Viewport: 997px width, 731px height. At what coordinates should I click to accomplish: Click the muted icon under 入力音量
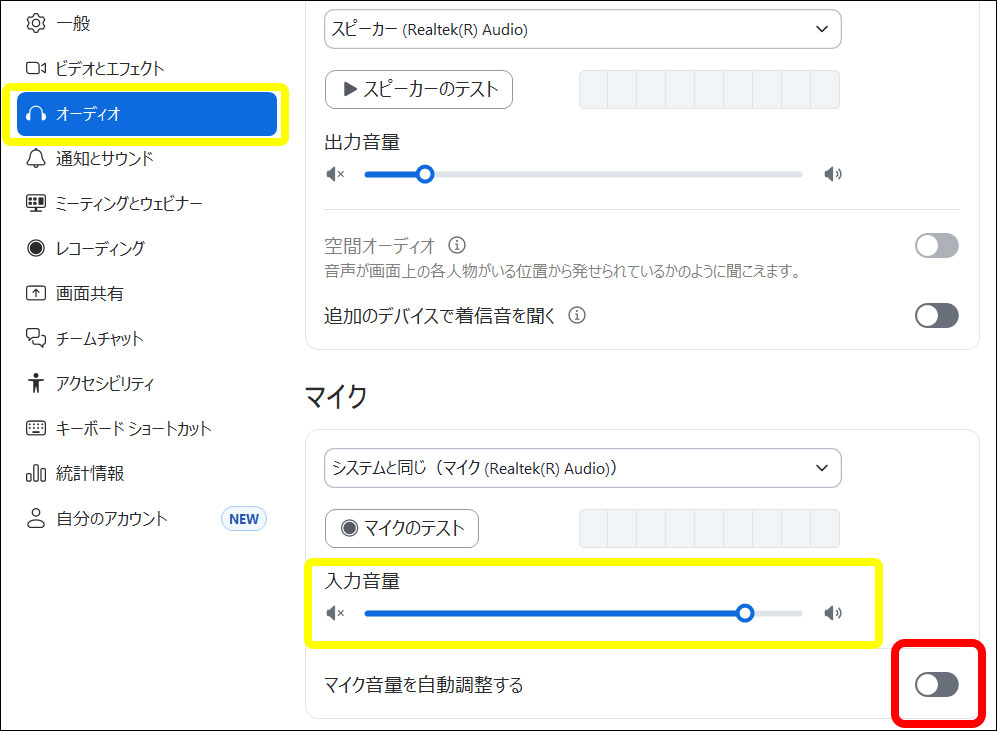point(335,613)
